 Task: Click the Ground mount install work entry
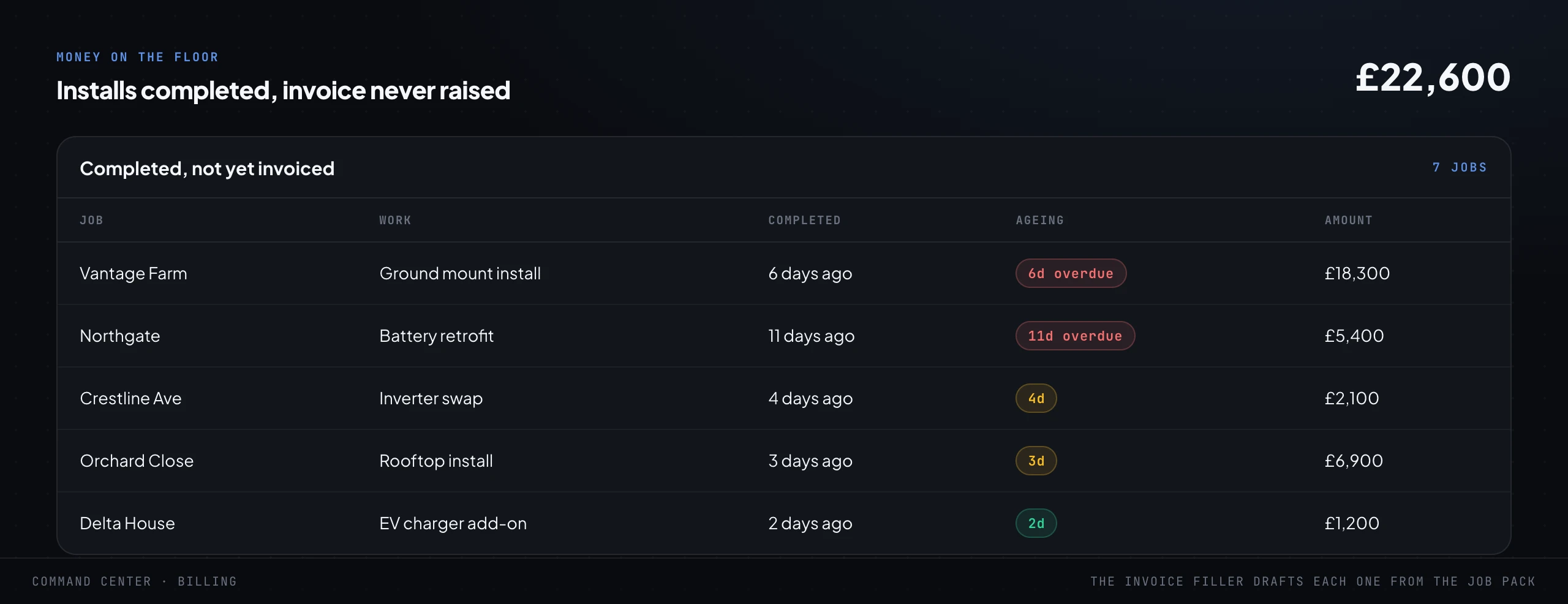460,273
